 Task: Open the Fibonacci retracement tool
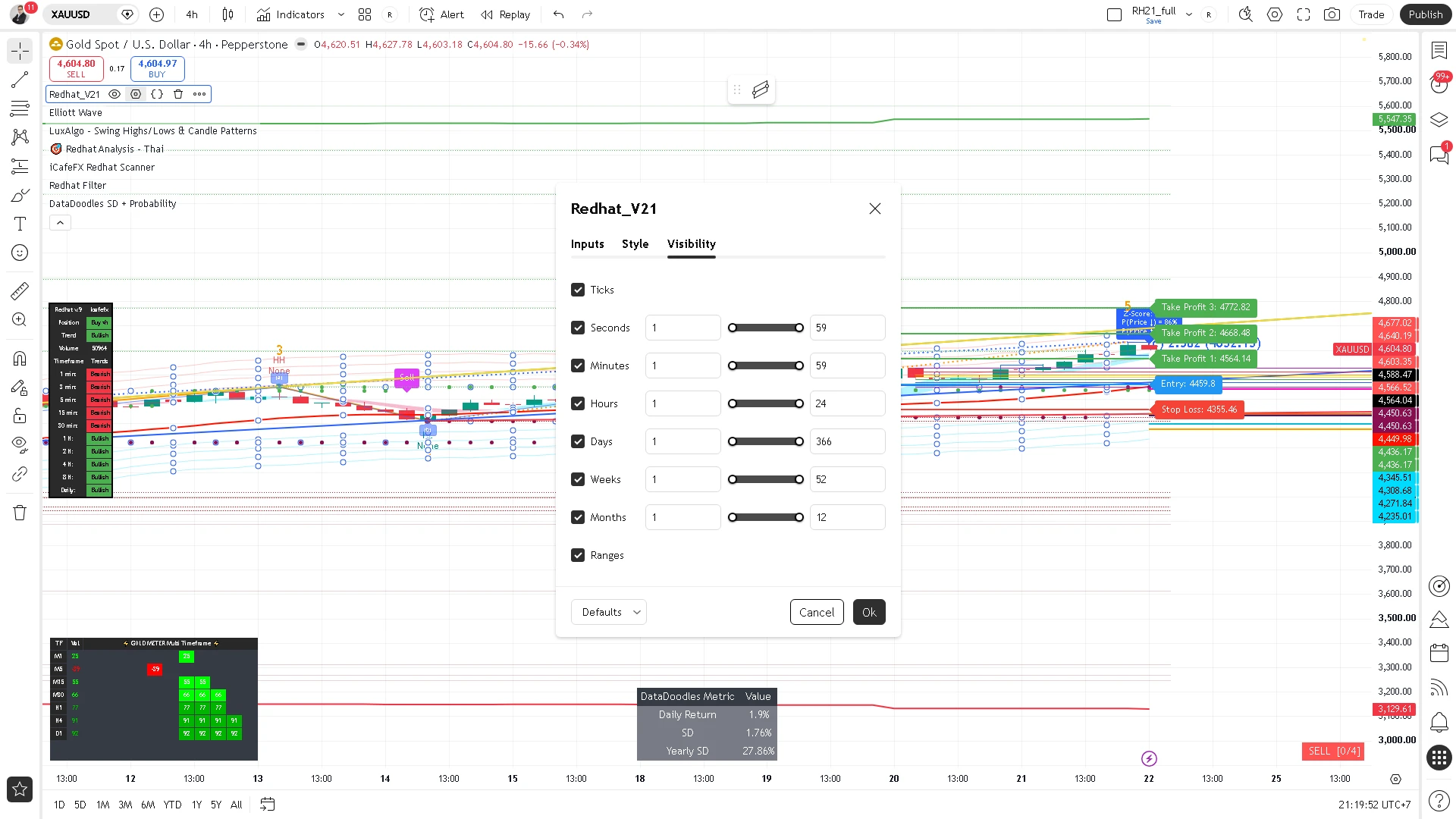pos(20,108)
